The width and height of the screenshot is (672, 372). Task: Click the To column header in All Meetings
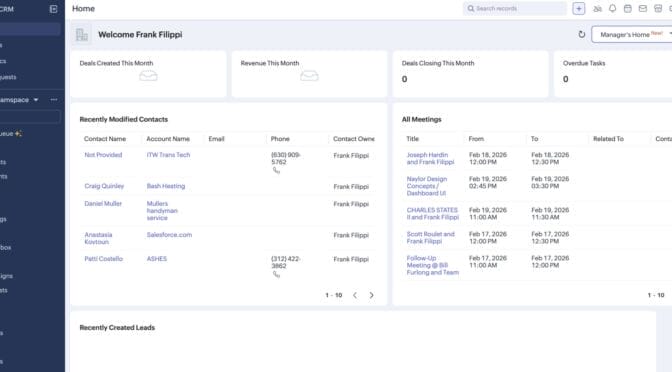[534, 139]
